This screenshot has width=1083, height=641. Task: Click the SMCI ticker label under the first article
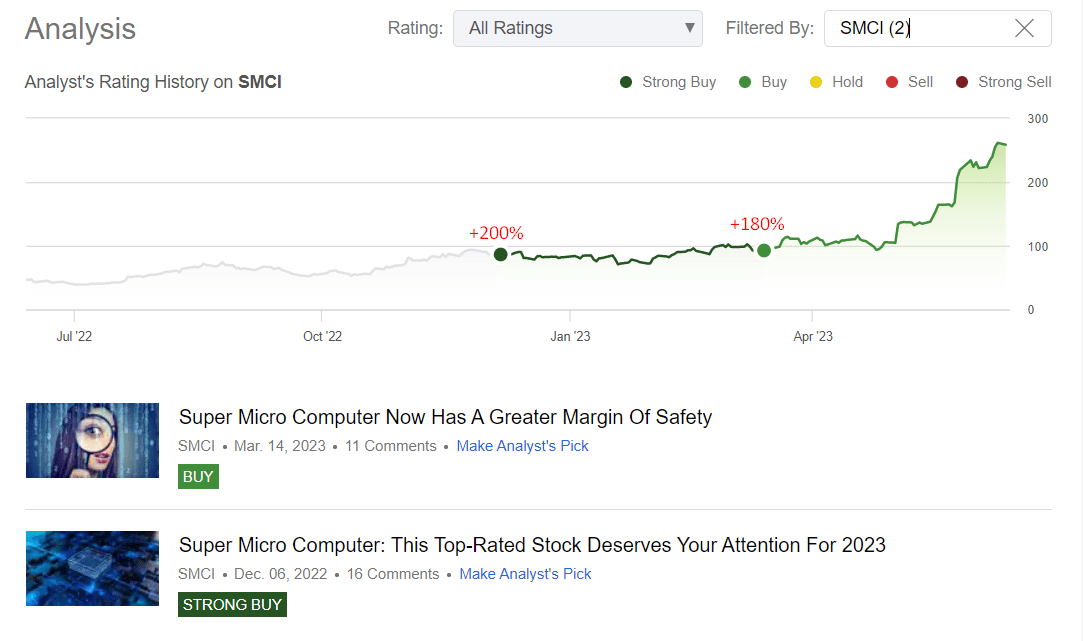(197, 446)
